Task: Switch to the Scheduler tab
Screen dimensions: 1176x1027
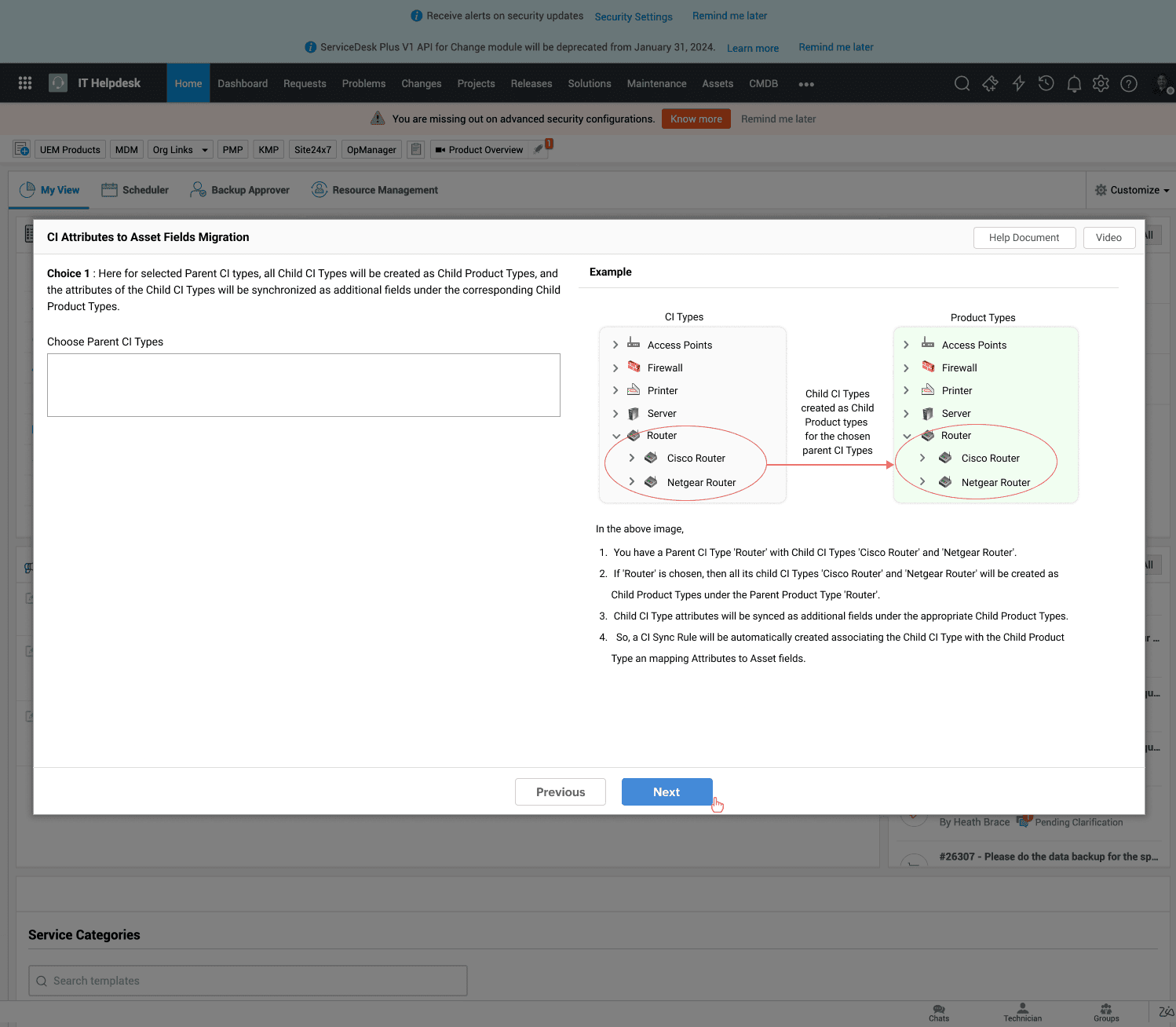Action: (135, 190)
